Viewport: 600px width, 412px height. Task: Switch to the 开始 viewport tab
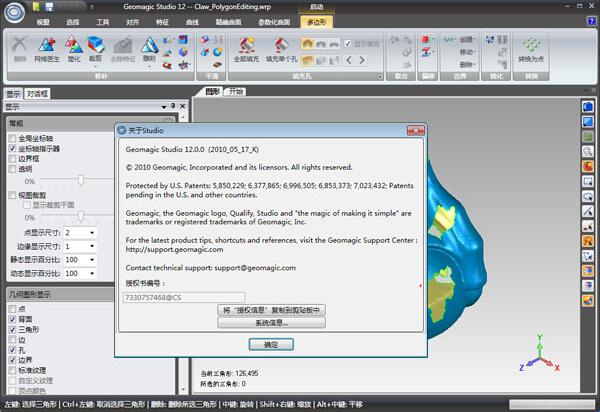click(236, 91)
